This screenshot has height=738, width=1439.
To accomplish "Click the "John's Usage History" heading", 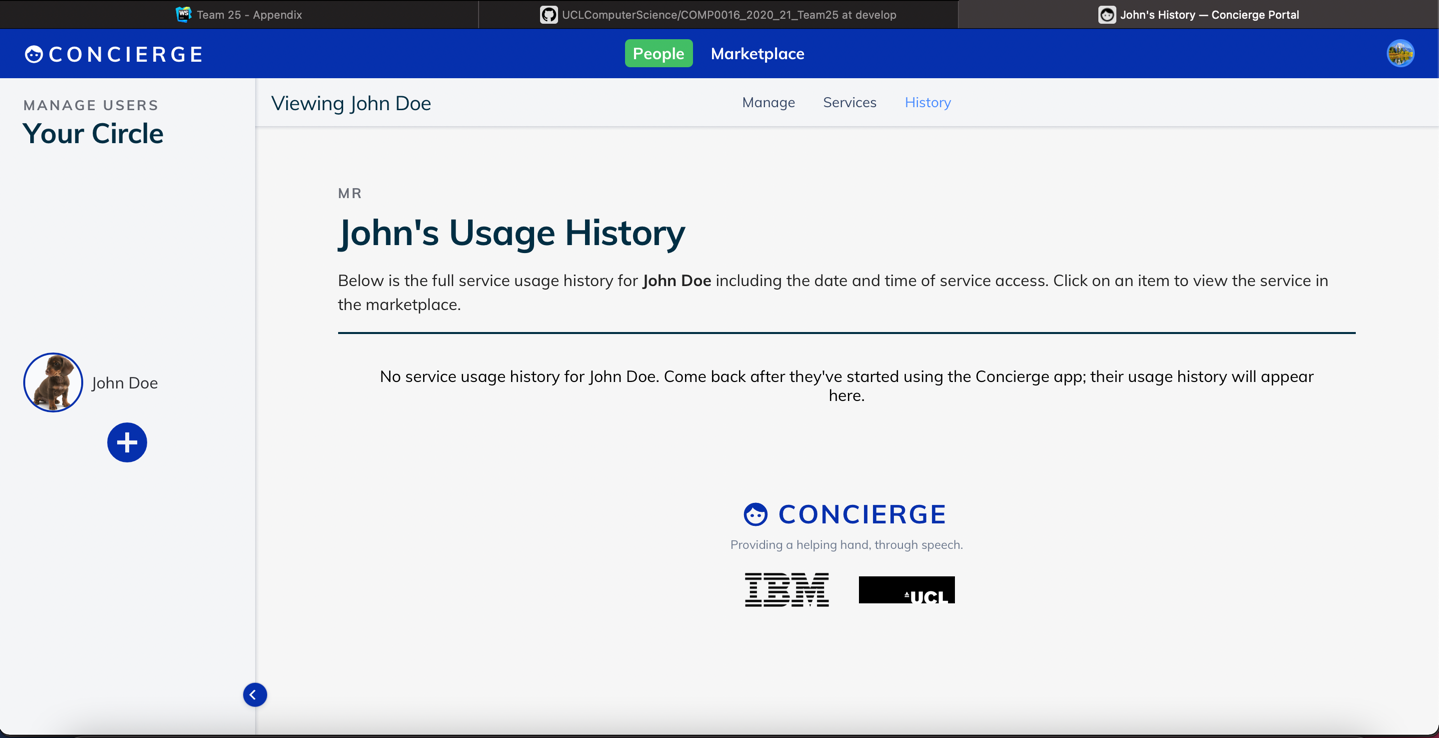I will click(x=512, y=232).
